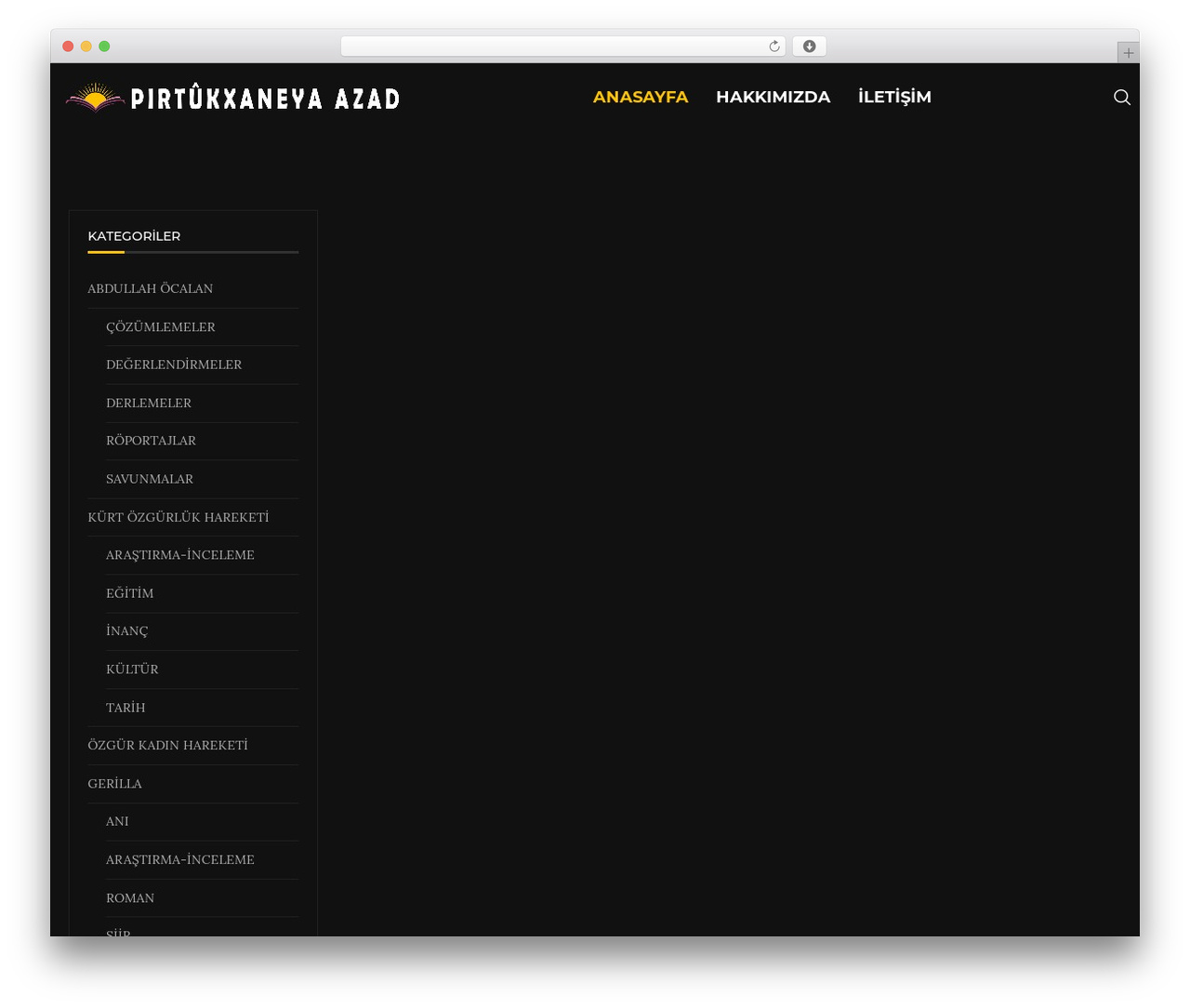
Task: Open the site search magnifier icon
Action: 1122,98
